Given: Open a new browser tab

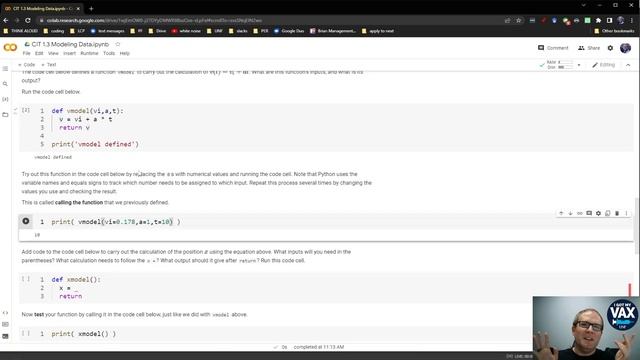Looking at the screenshot, I should tap(91, 8).
